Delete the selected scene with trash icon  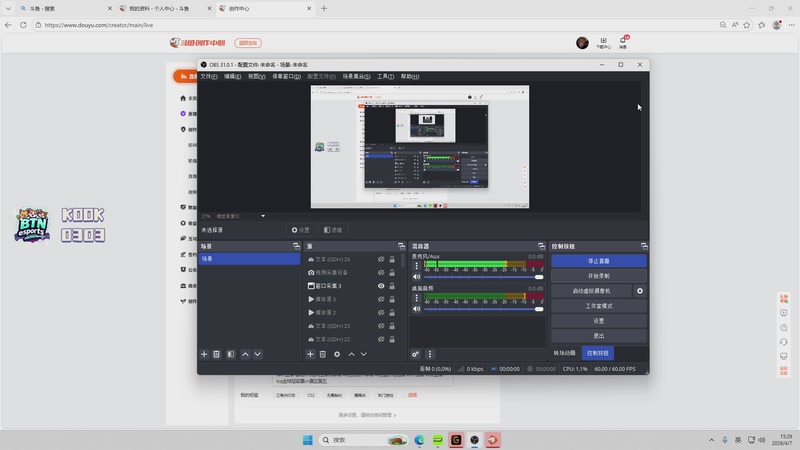[217, 354]
